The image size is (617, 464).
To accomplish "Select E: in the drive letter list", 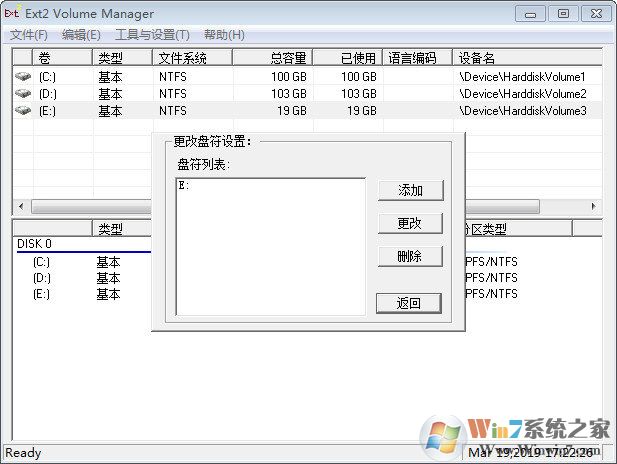I will 184,185.
